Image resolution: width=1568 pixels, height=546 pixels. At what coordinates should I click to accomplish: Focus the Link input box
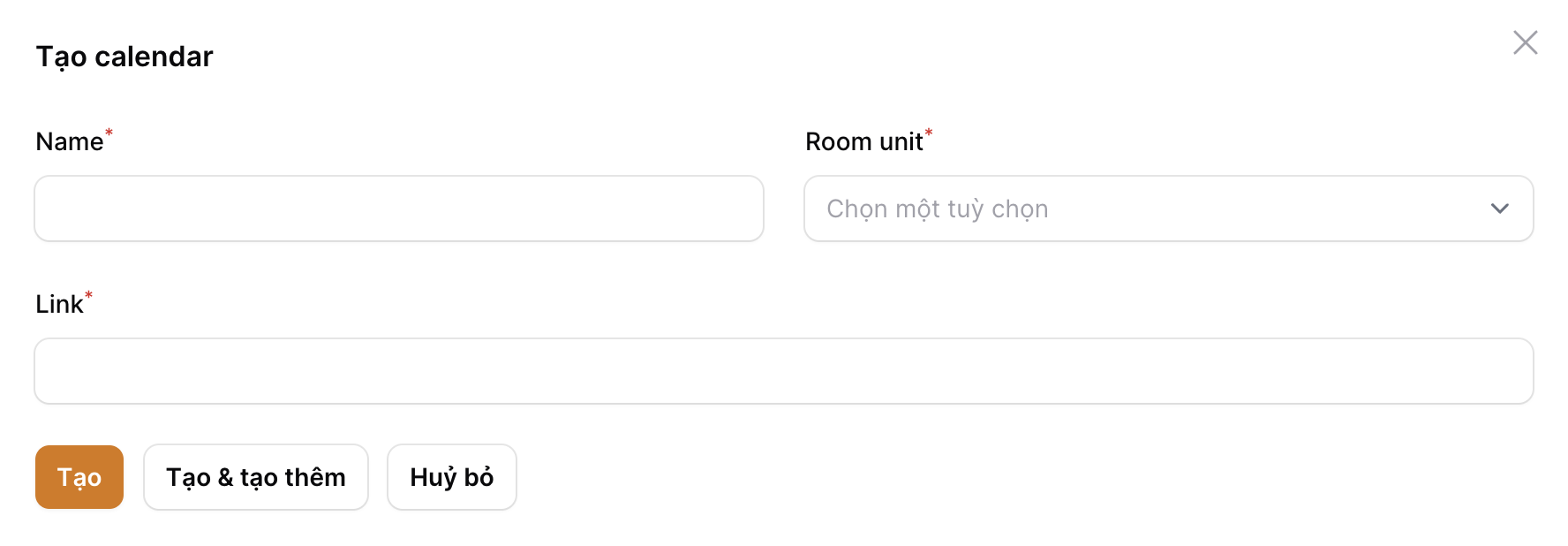[x=784, y=371]
